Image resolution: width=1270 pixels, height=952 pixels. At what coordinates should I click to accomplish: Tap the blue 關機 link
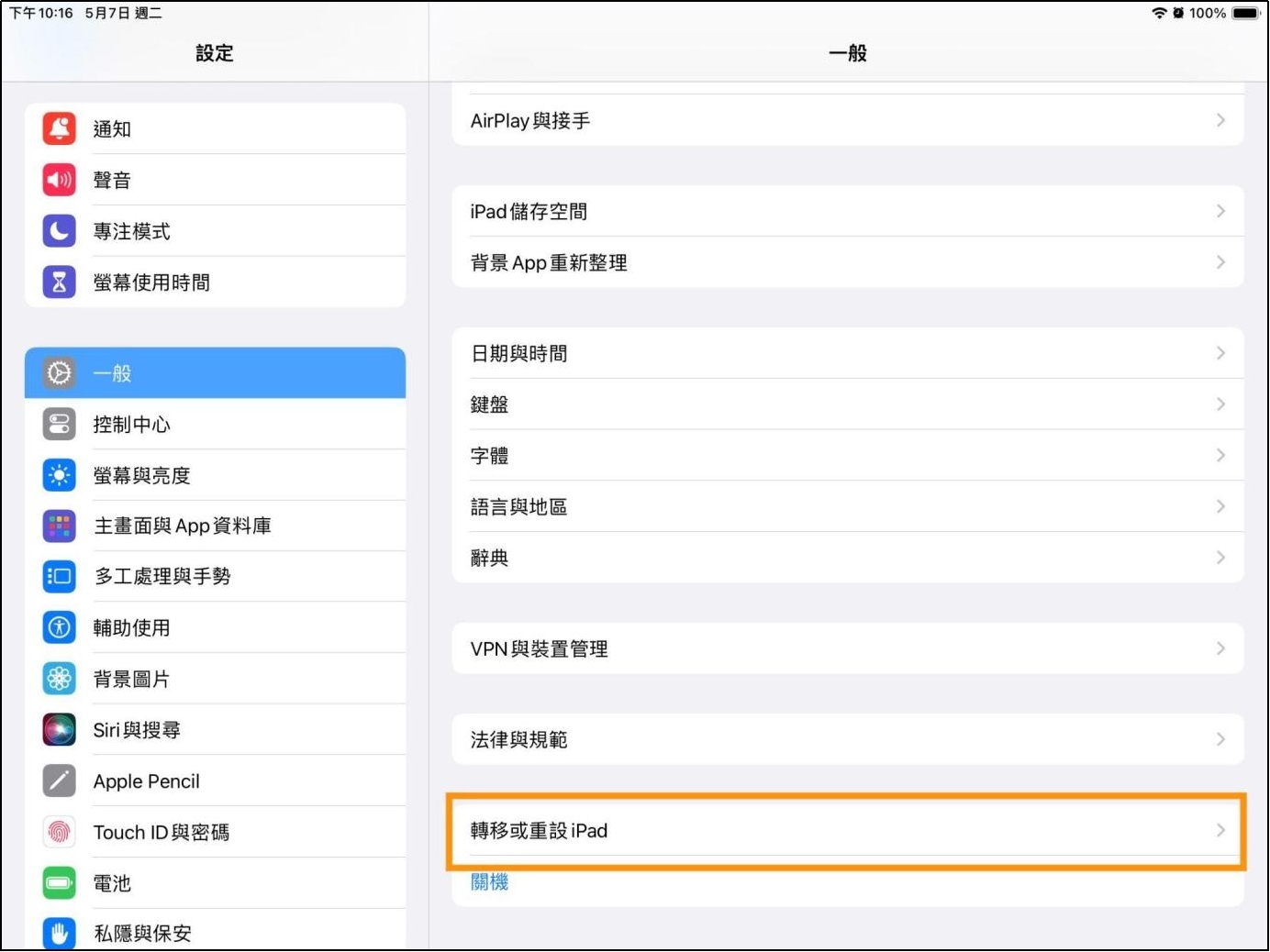click(x=489, y=882)
